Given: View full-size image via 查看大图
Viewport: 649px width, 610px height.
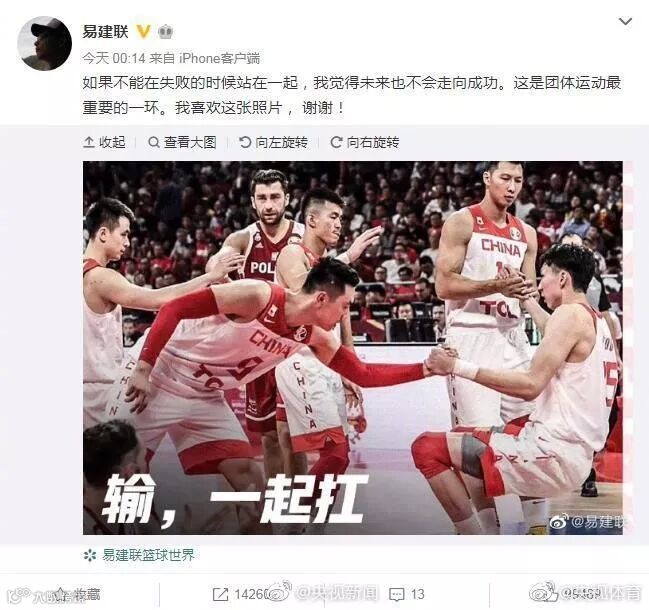Looking at the screenshot, I should click(182, 142).
